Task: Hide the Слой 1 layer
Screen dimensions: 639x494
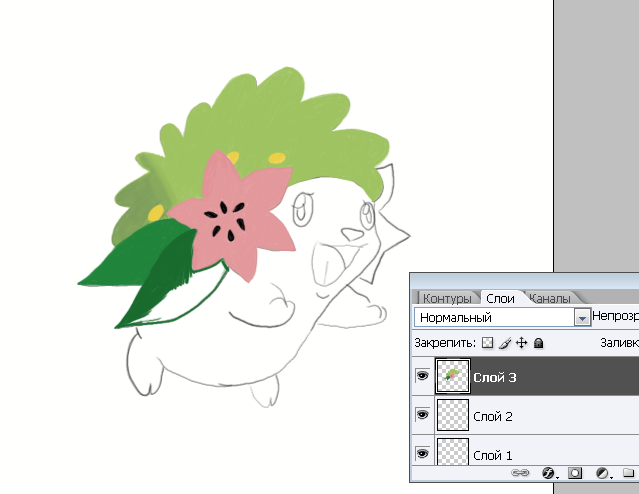Action: click(x=423, y=453)
